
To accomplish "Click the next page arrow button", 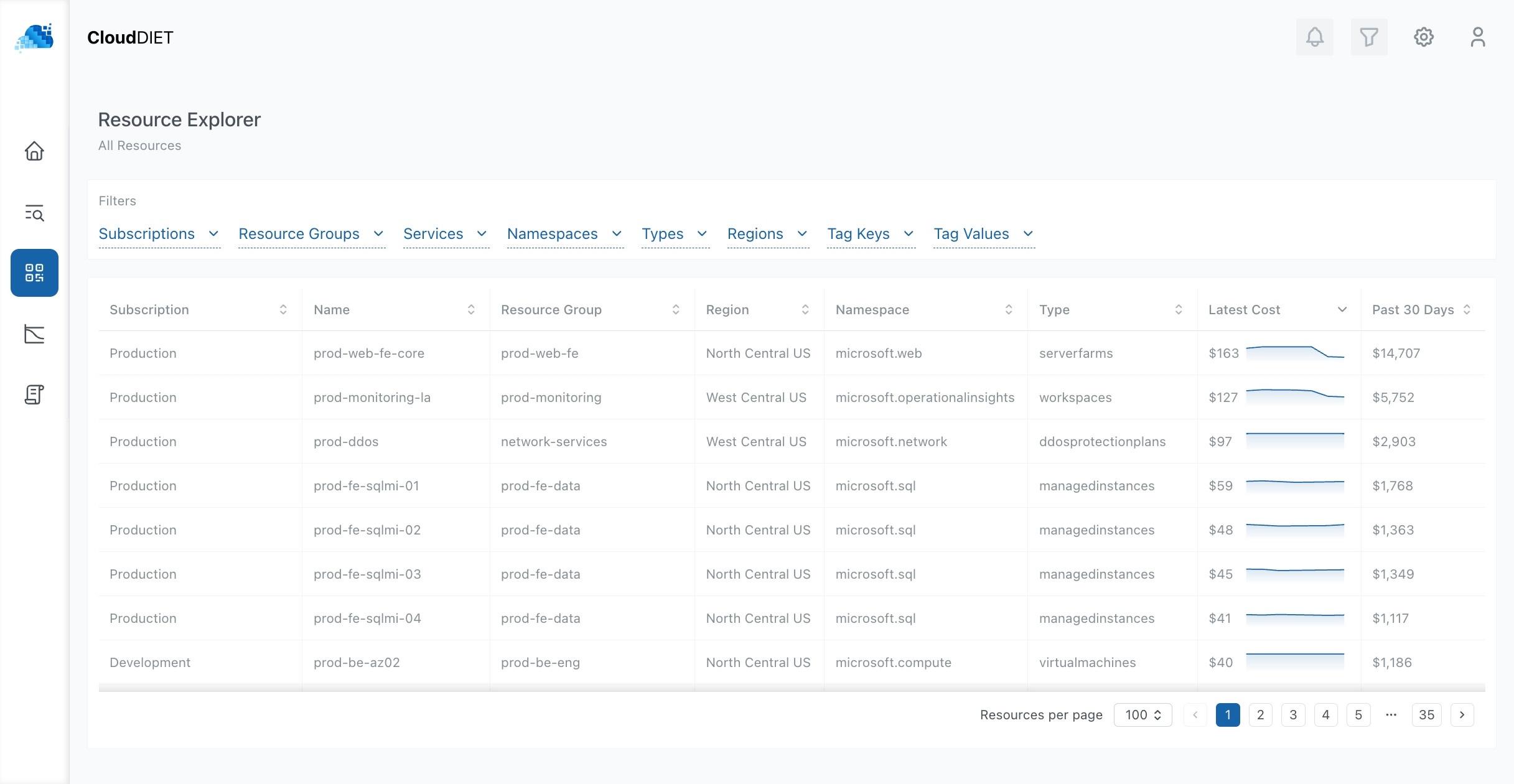I will click(x=1462, y=715).
